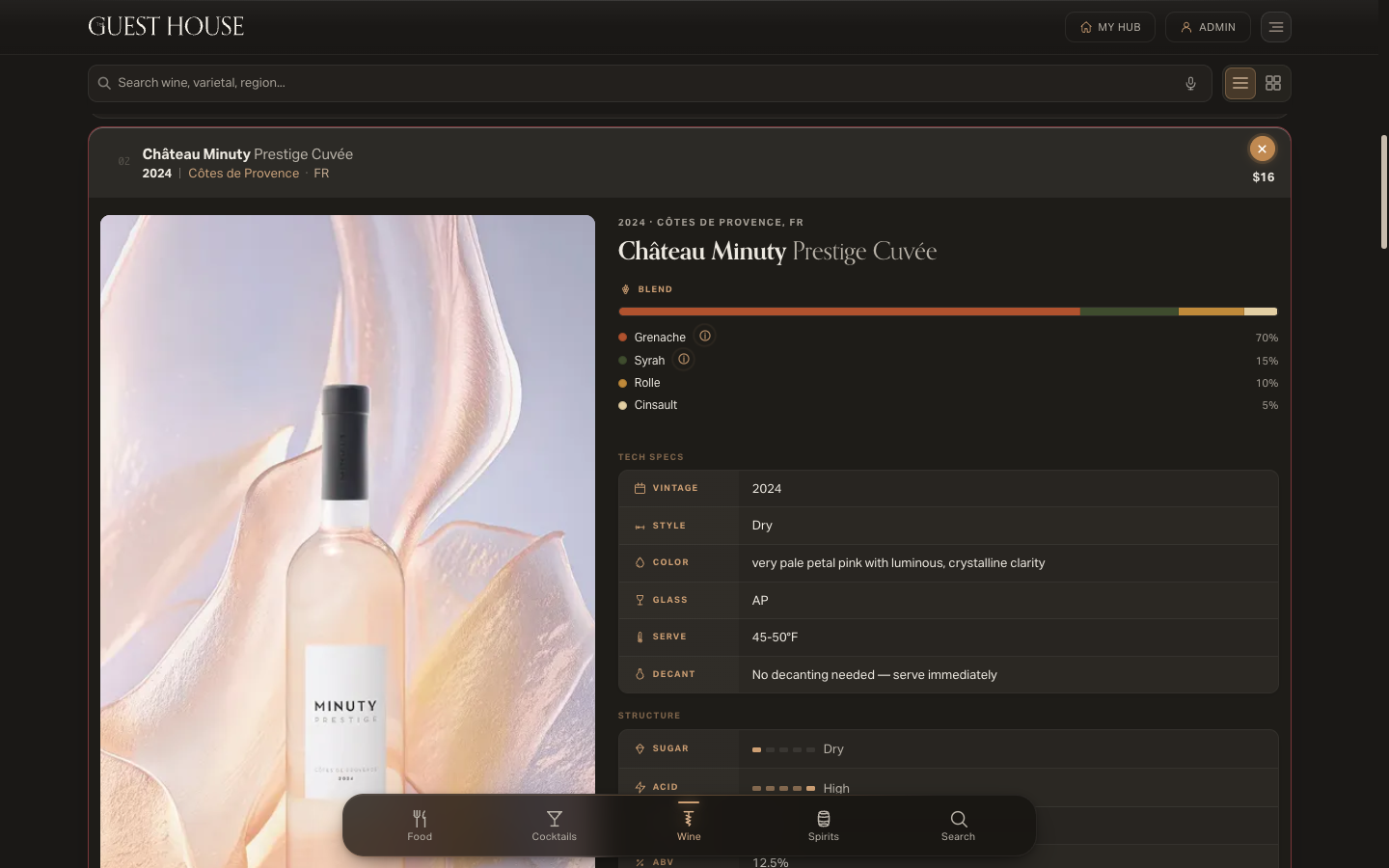
Task: Open the Spirits tab
Action: pyautogui.click(x=824, y=826)
